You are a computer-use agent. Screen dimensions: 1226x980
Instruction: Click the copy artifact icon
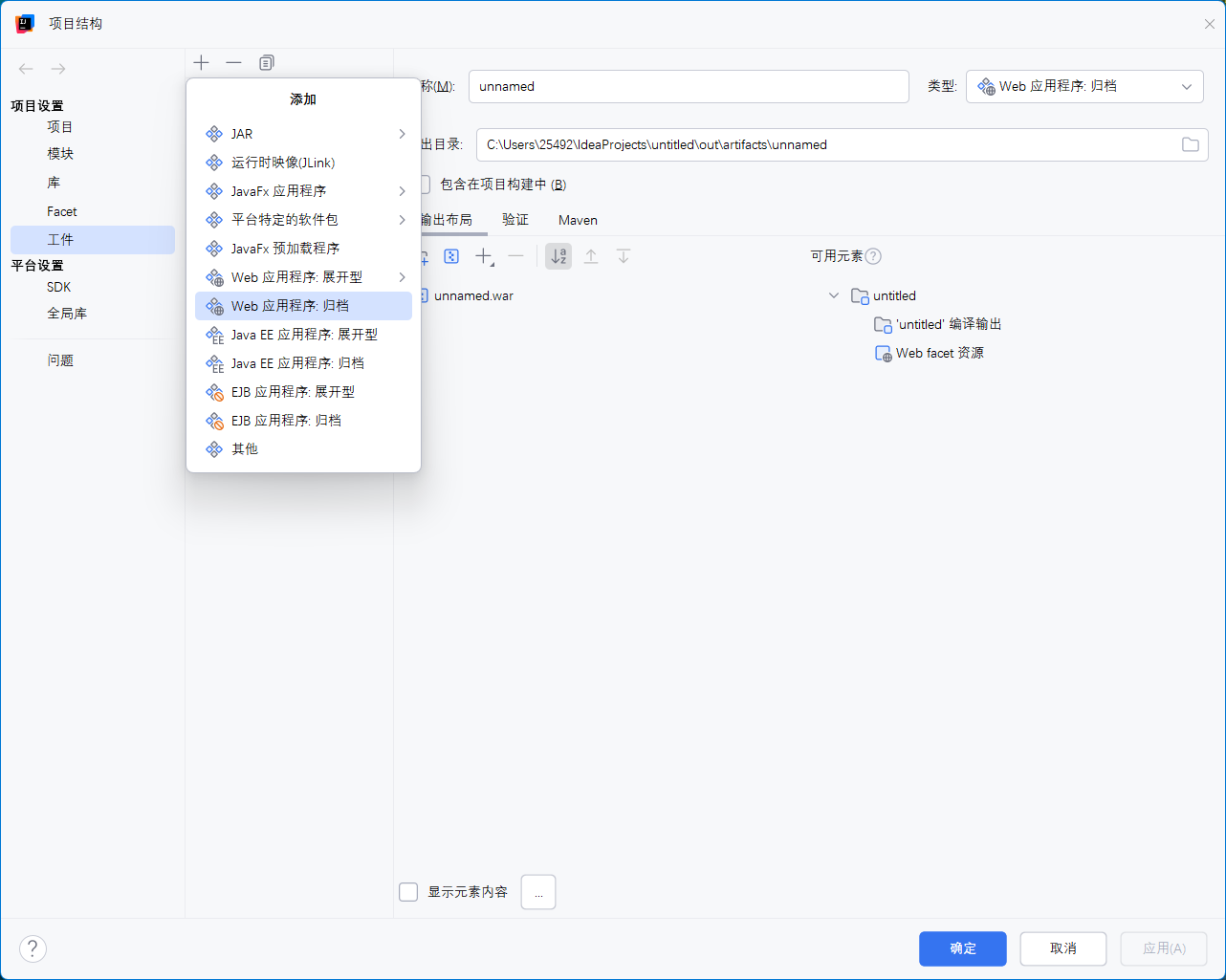(x=266, y=62)
